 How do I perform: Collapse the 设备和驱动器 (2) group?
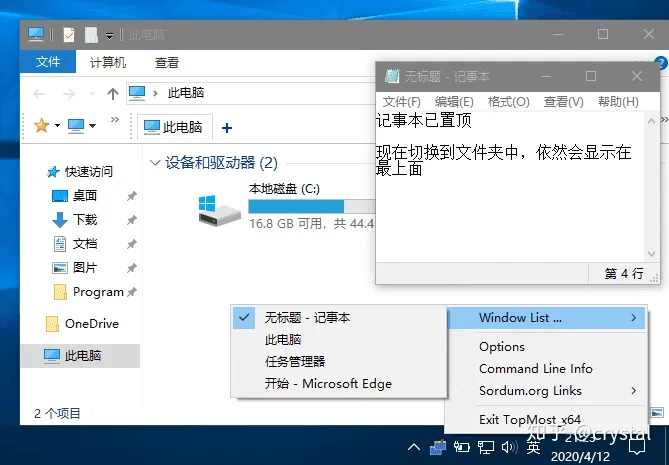[155, 163]
